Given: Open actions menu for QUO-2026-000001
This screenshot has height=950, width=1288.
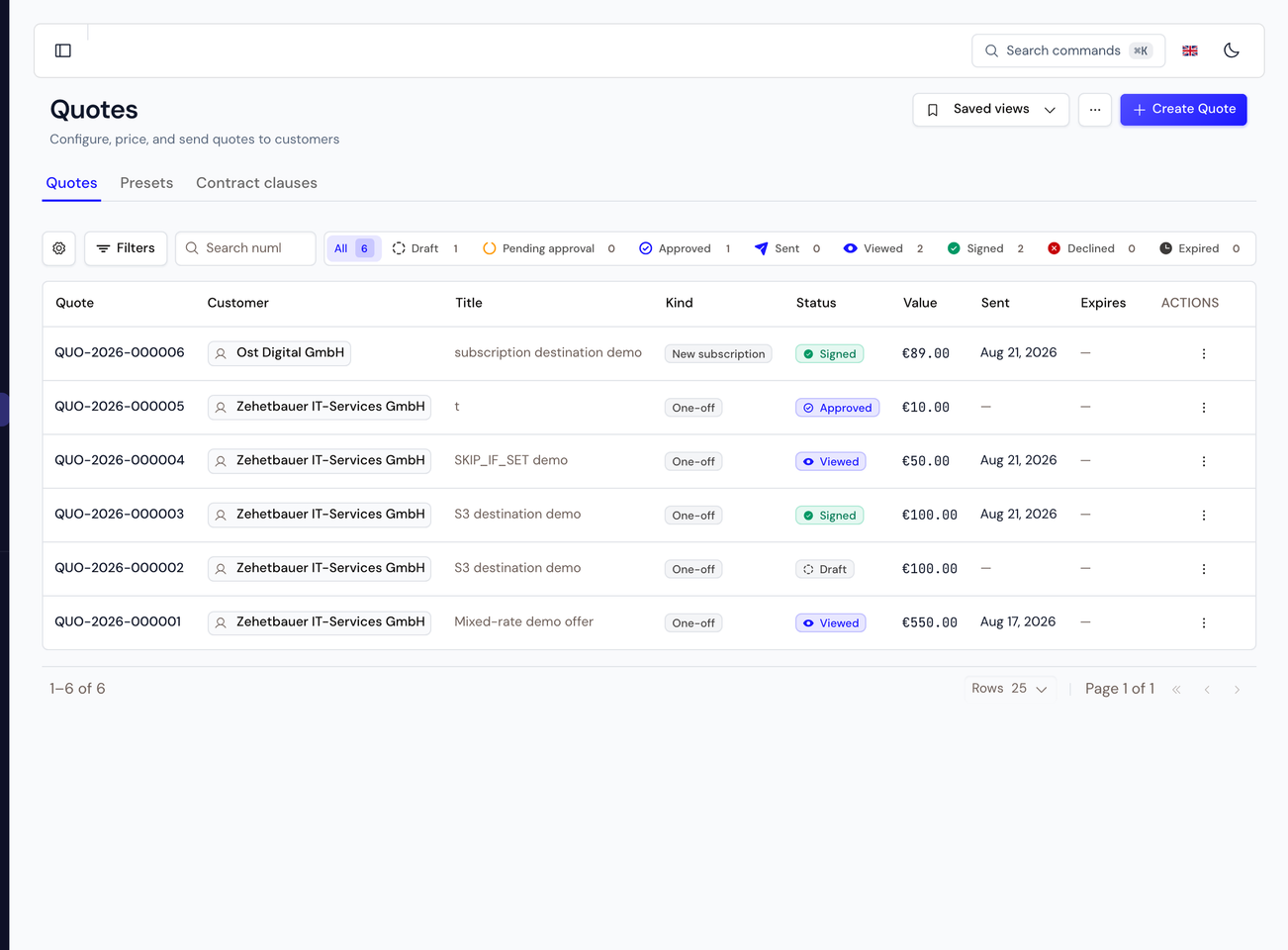Looking at the screenshot, I should (x=1204, y=623).
